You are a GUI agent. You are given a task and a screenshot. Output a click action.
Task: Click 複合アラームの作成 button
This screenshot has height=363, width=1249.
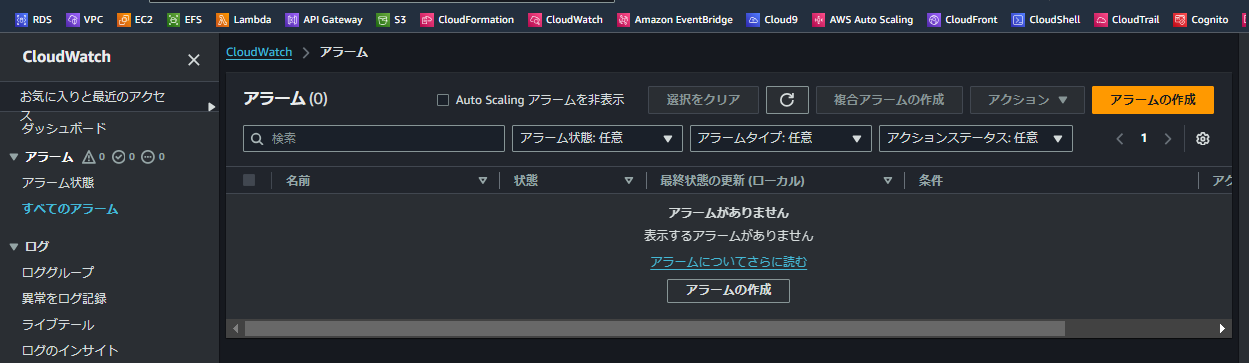click(x=890, y=100)
